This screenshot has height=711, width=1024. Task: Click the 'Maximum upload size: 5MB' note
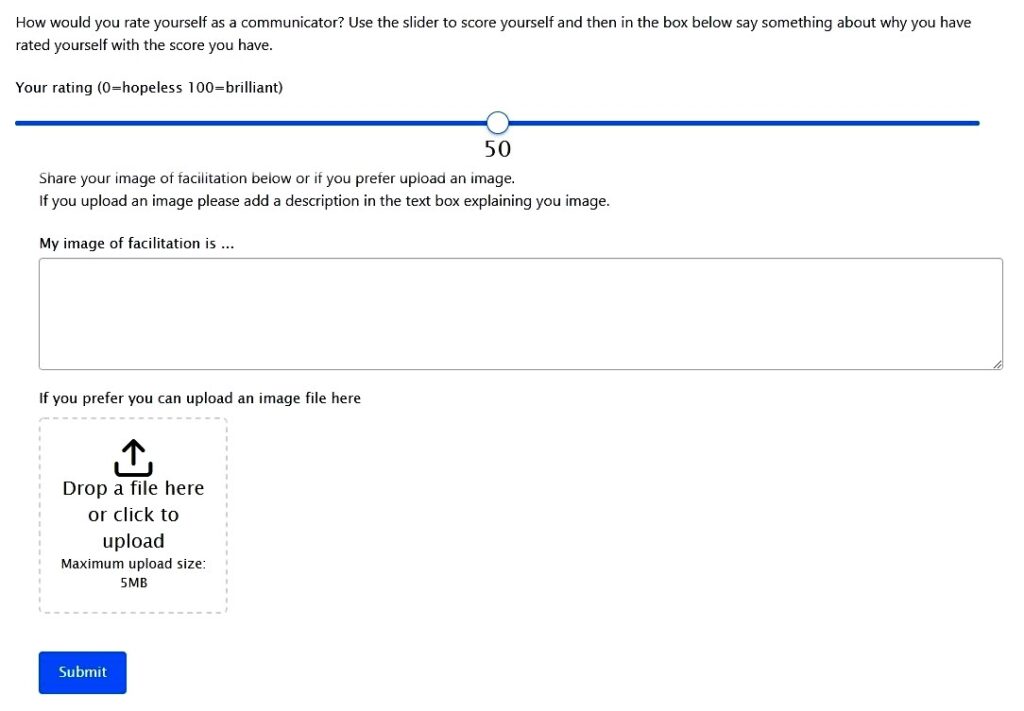(x=133, y=573)
